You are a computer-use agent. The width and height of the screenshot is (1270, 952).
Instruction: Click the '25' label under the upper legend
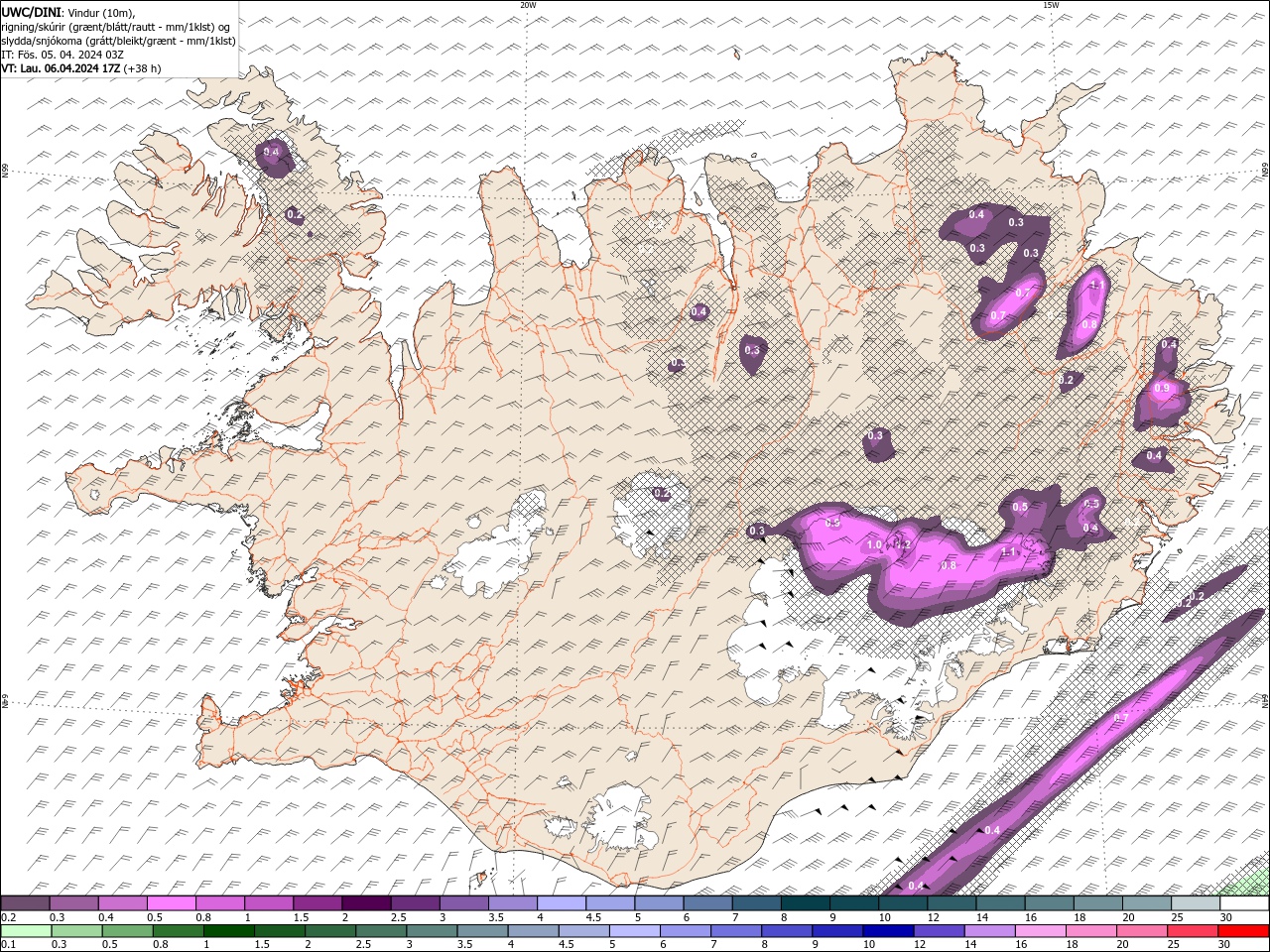tap(1177, 917)
